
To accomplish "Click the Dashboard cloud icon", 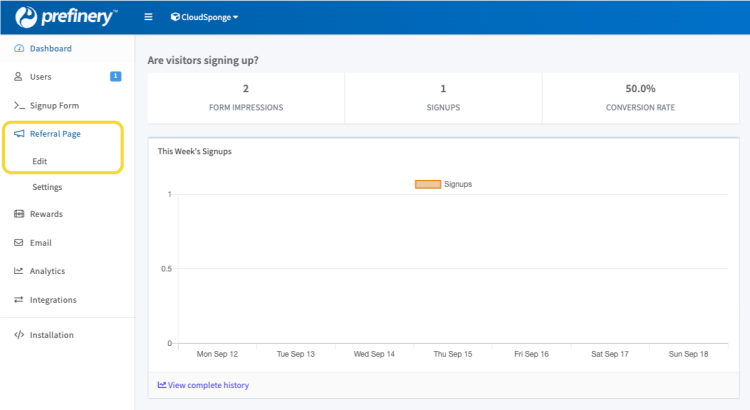I will click(19, 48).
